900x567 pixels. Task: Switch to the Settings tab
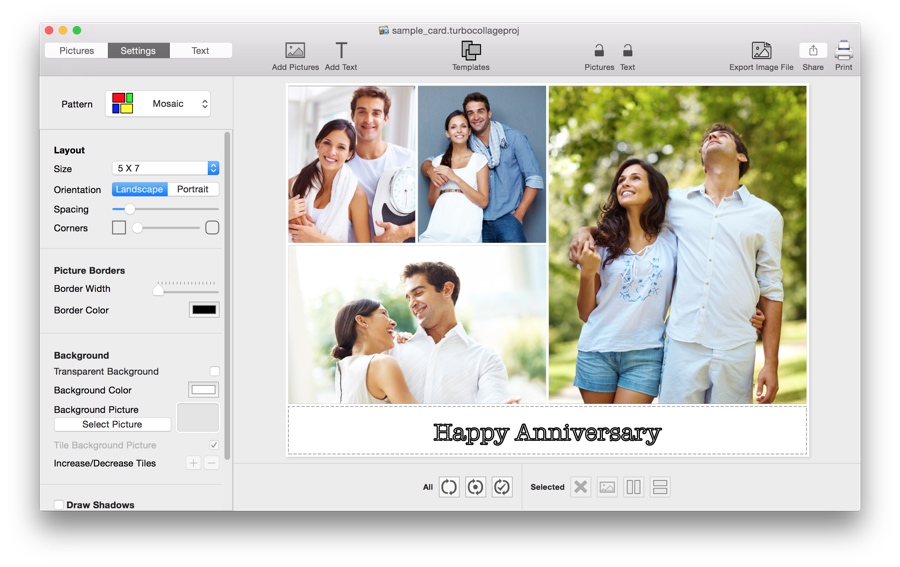tap(138, 51)
